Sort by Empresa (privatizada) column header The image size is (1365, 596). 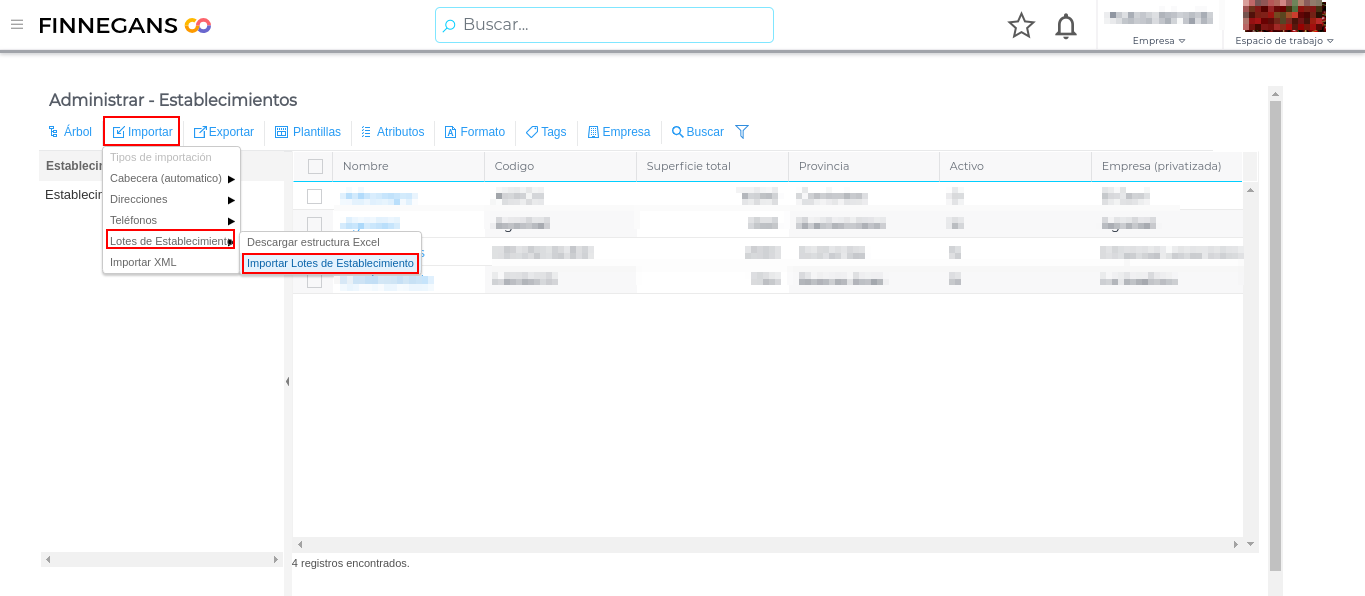(x=1166, y=166)
